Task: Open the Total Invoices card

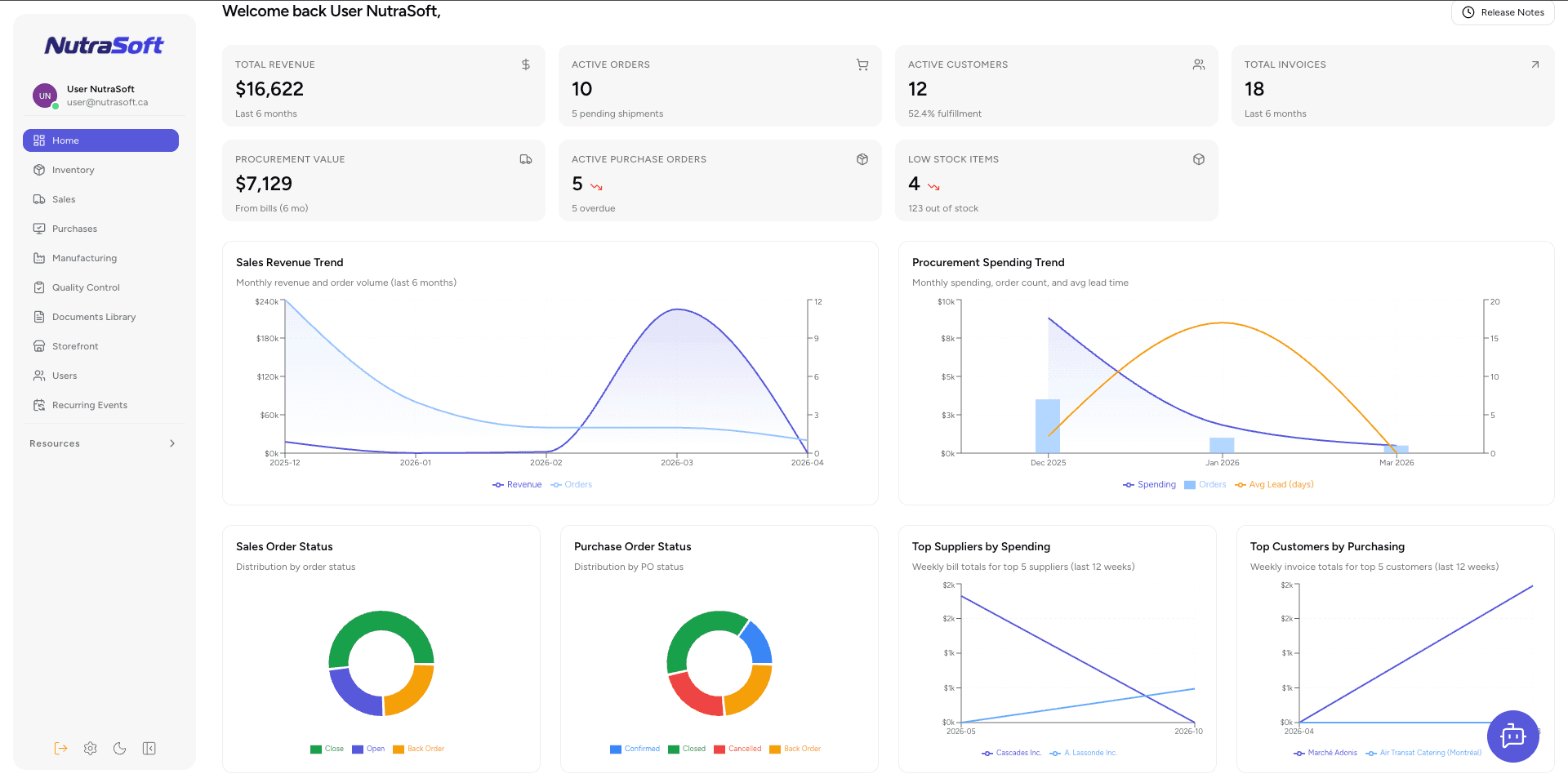Action: click(x=1393, y=86)
